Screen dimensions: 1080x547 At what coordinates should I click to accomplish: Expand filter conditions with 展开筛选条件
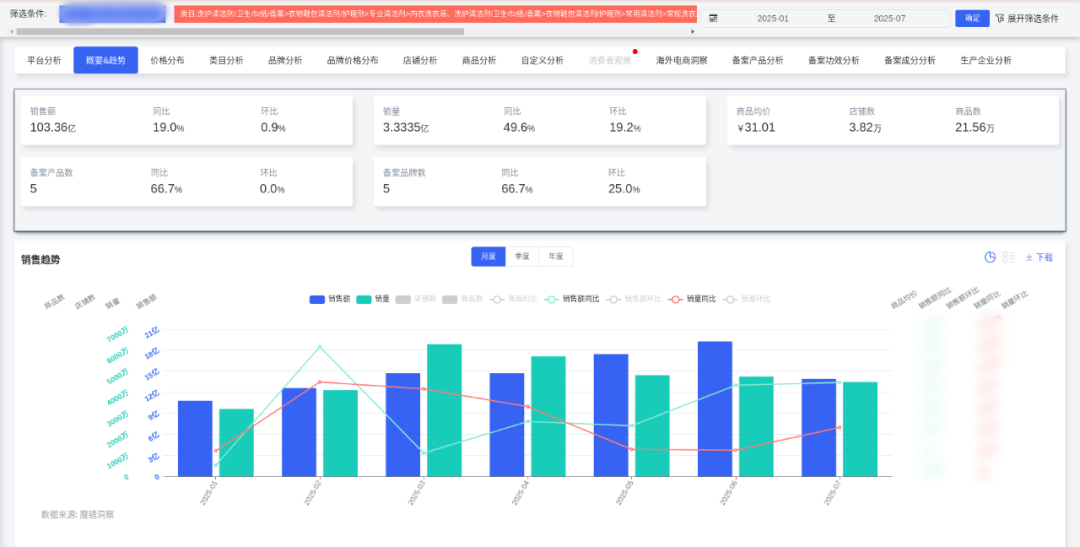(x=1032, y=18)
